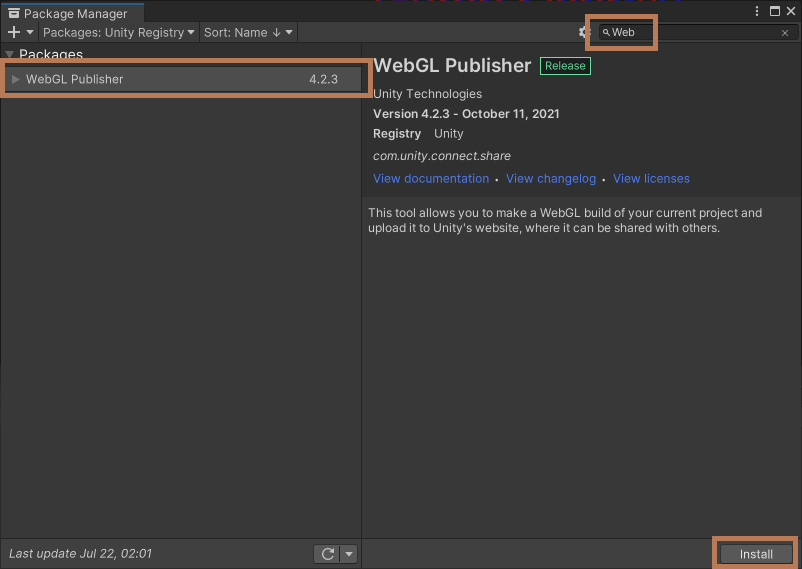
Task: Clear the search with the X icon
Action: click(785, 33)
